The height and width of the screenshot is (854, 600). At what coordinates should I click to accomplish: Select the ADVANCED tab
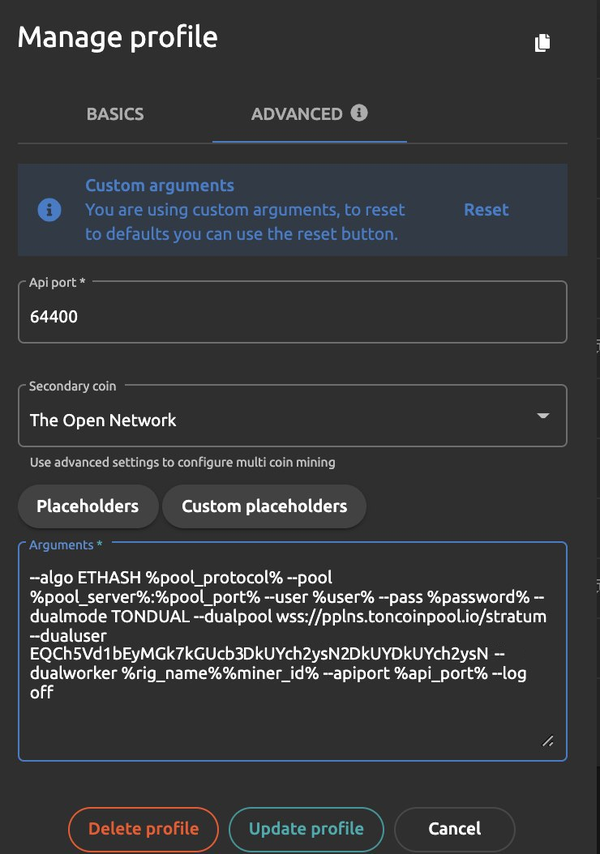tap(296, 114)
